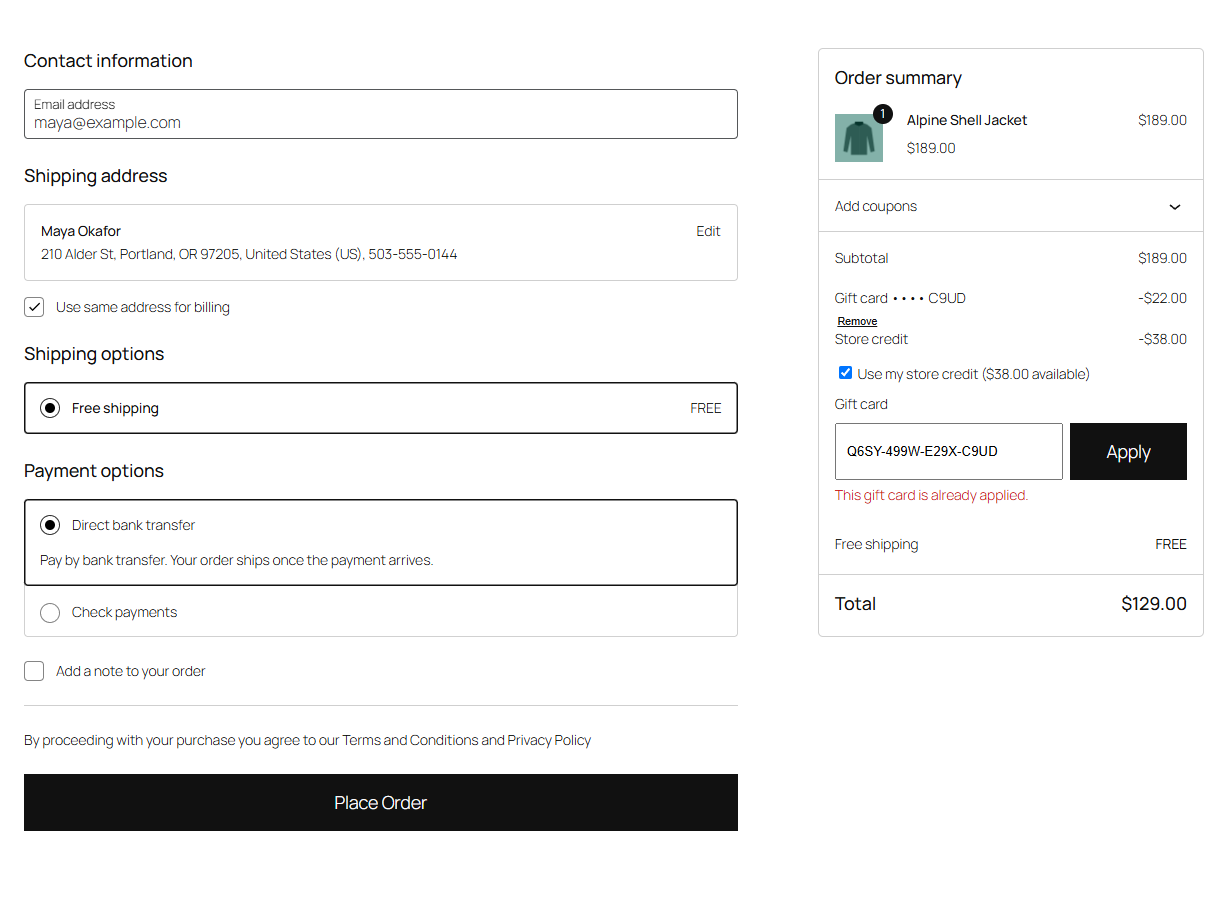Choose the Check payments radio option
1228x907 pixels.
click(50, 613)
